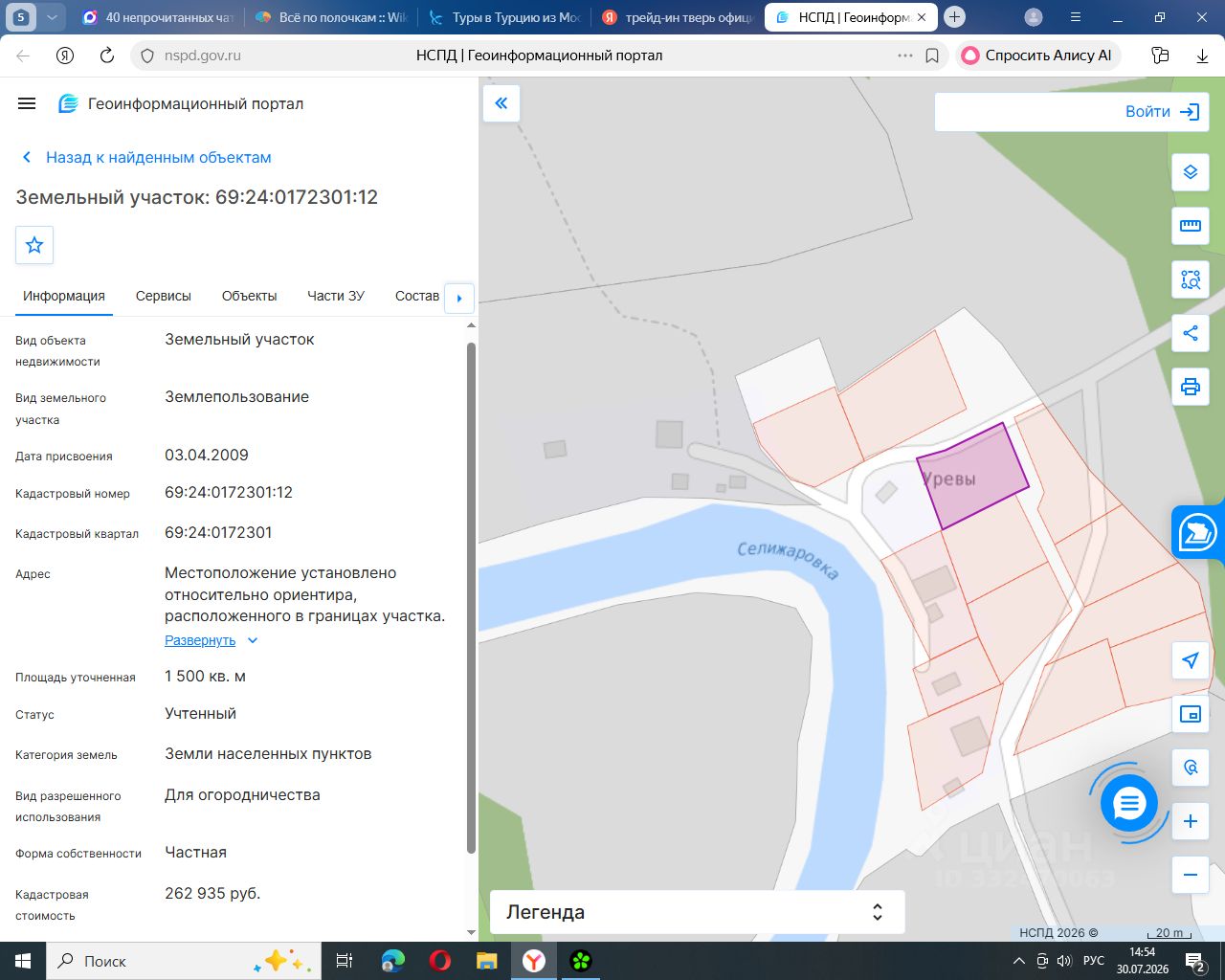Screen dimensions: 1225x980
Task: Open Task View on the taskbar
Action: 345,961
